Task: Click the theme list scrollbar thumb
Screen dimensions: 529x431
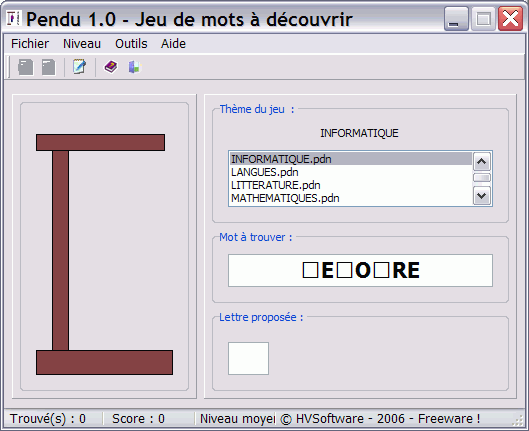Action: [x=481, y=177]
